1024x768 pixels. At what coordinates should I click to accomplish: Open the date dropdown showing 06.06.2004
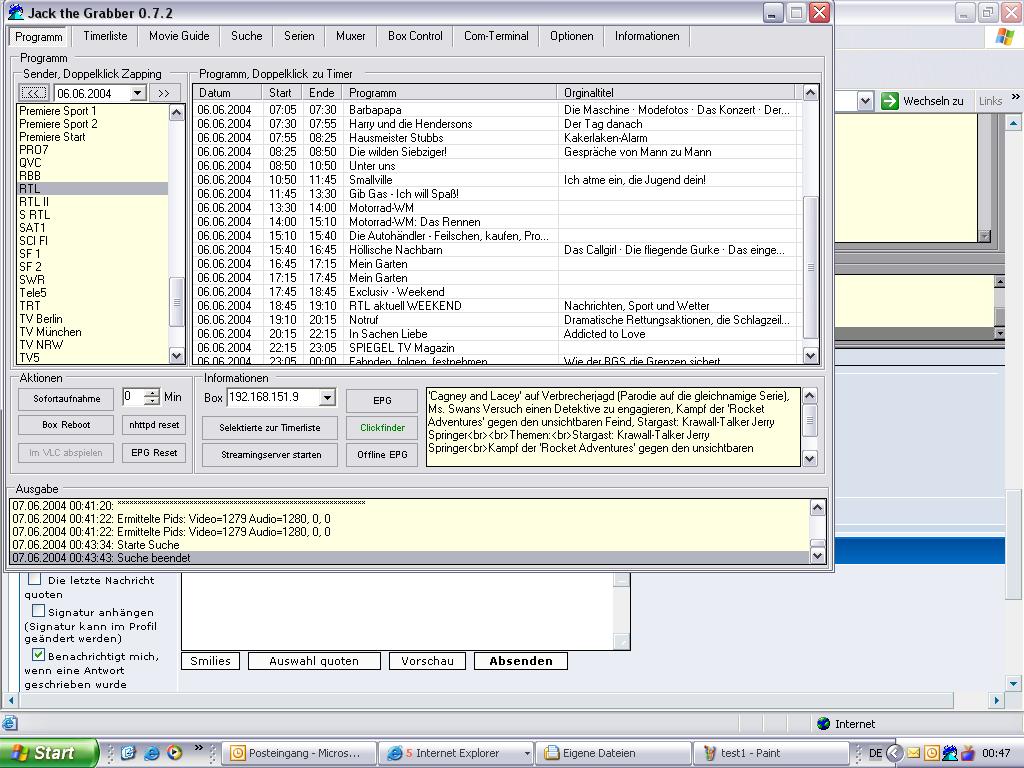coord(138,93)
